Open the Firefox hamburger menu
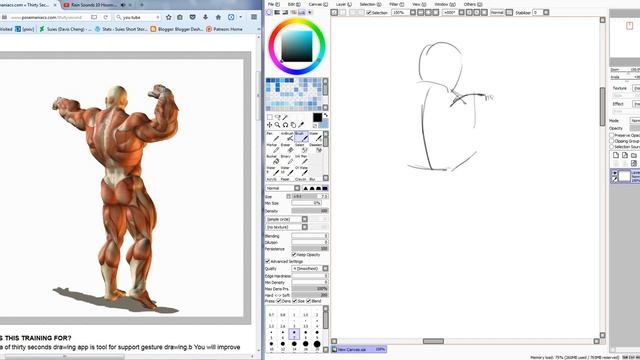The image size is (640, 360). pos(253,17)
